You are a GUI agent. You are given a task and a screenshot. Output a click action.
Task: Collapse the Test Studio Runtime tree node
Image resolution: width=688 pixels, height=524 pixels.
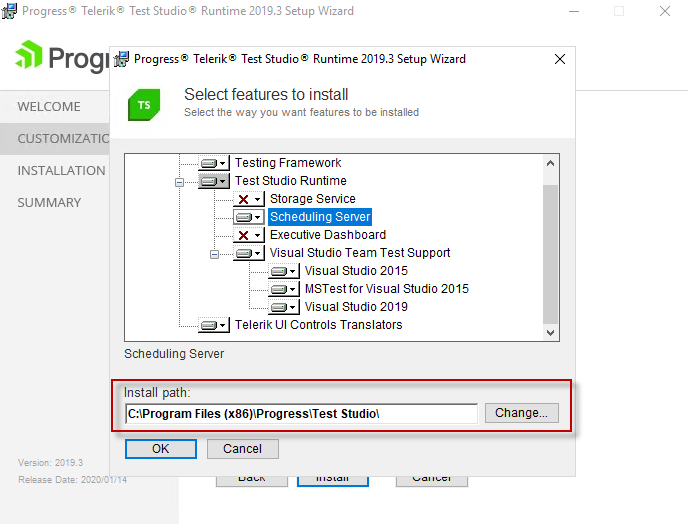(179, 182)
